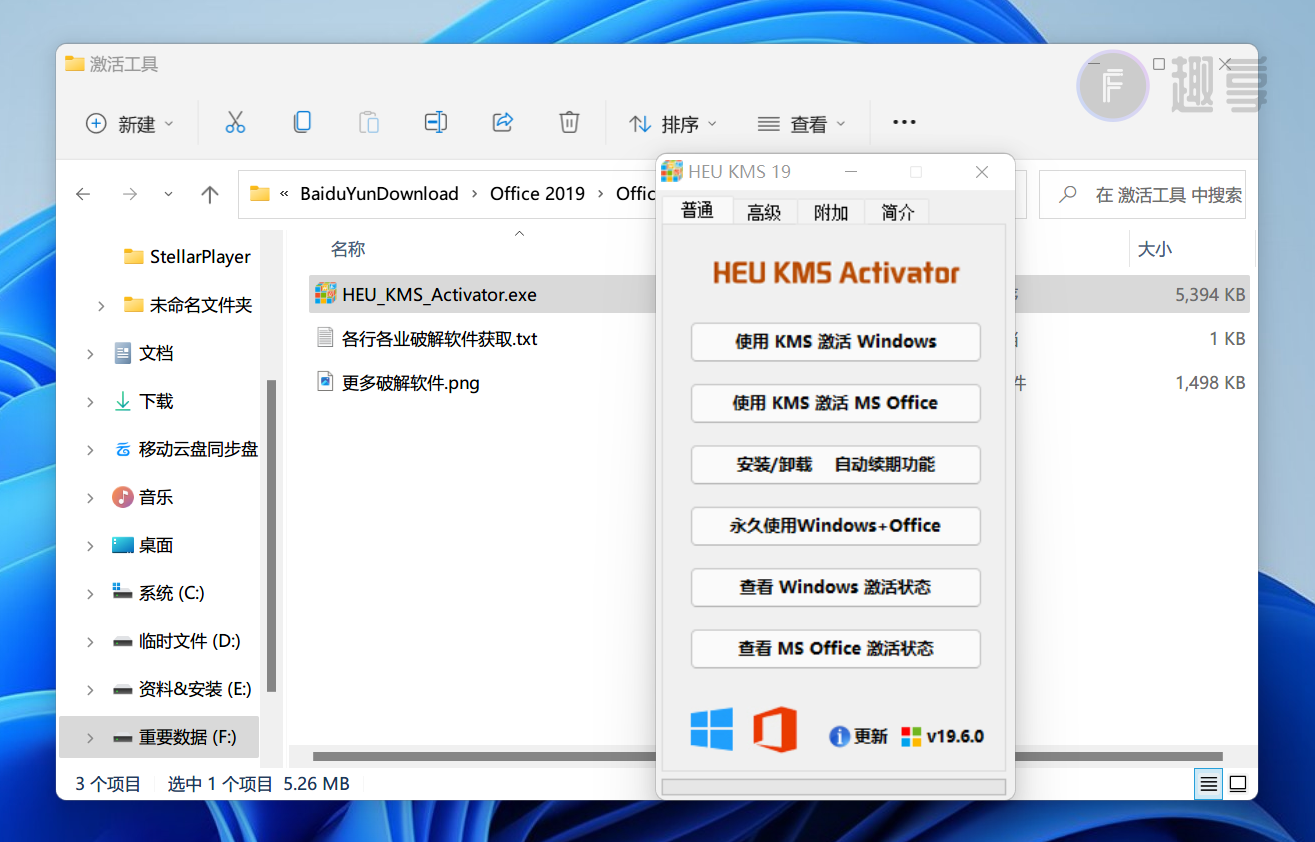
Task: Click 查看 Windows 激活状态 button
Action: pos(835,586)
